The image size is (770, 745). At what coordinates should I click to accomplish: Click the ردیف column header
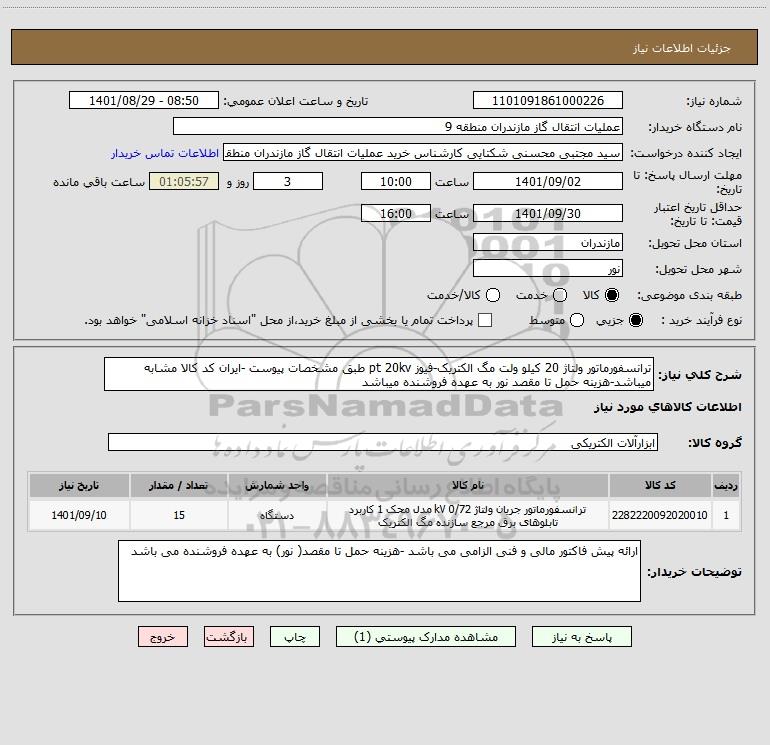tap(726, 486)
